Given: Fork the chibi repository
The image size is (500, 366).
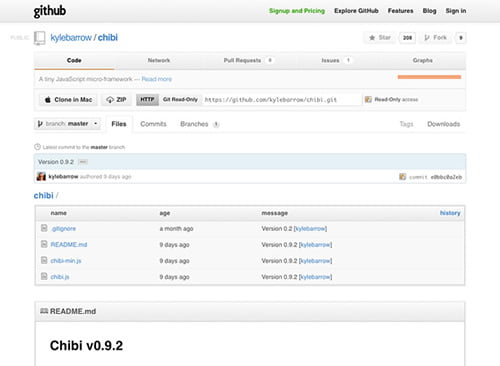Looking at the screenshot, I should (435, 38).
